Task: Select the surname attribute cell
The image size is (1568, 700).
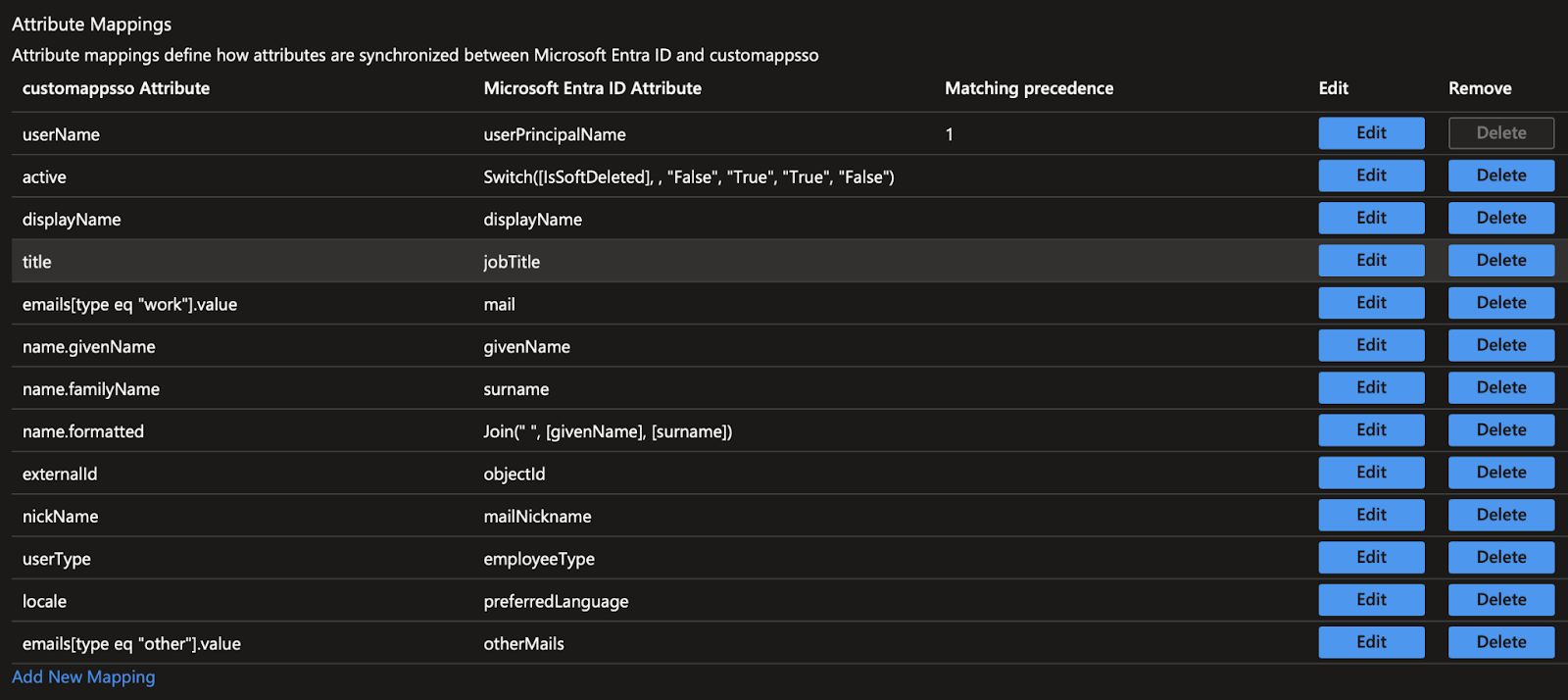Action: [x=515, y=389]
